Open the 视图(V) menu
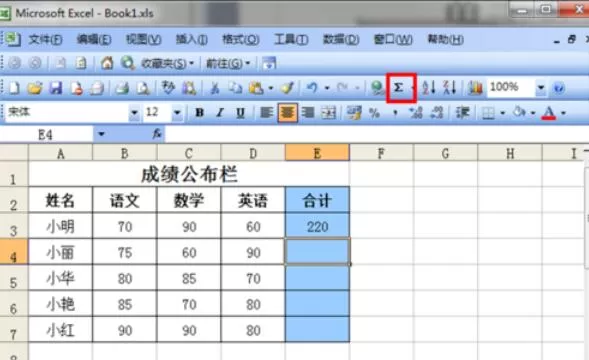 point(143,39)
